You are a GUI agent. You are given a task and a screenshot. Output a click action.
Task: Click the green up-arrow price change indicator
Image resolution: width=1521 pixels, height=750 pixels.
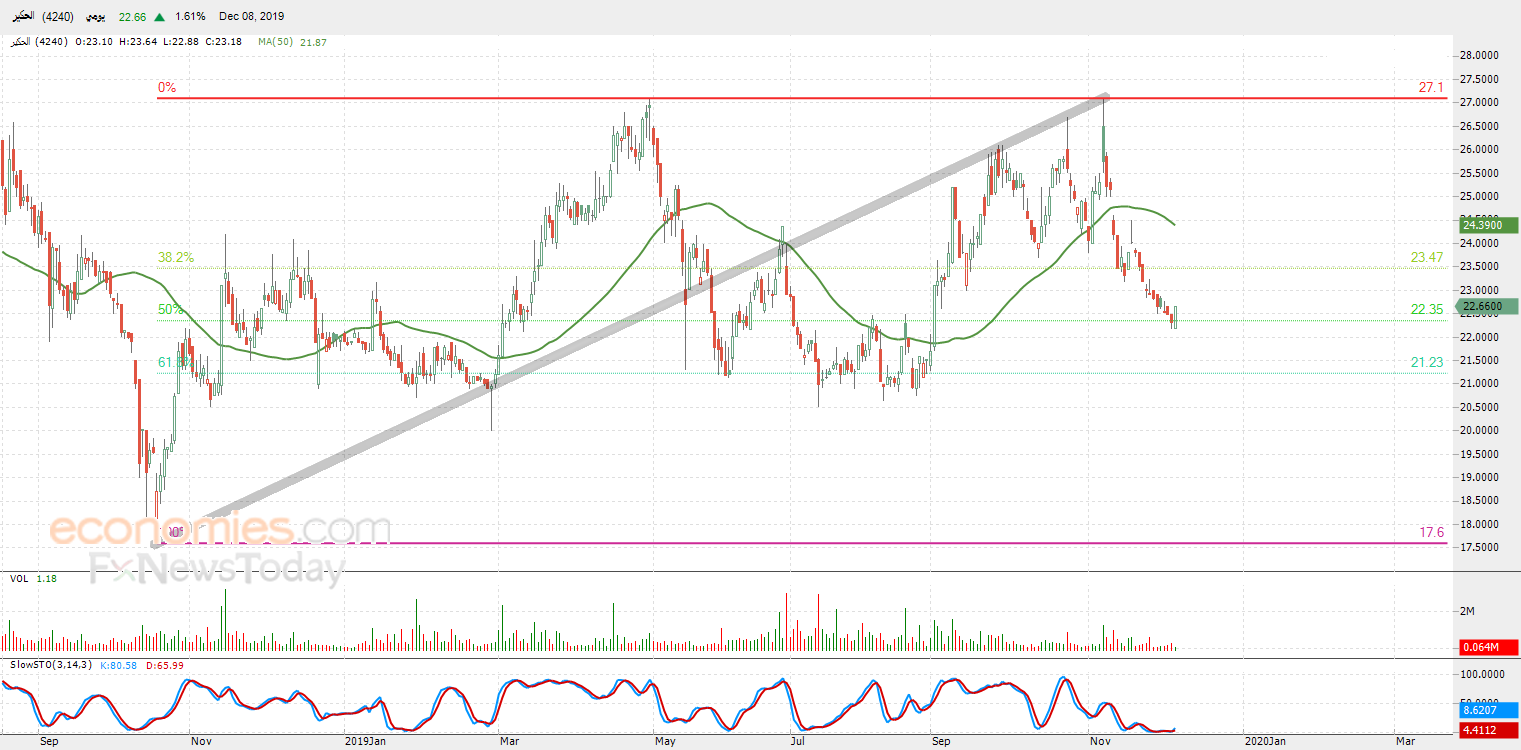[x=160, y=16]
